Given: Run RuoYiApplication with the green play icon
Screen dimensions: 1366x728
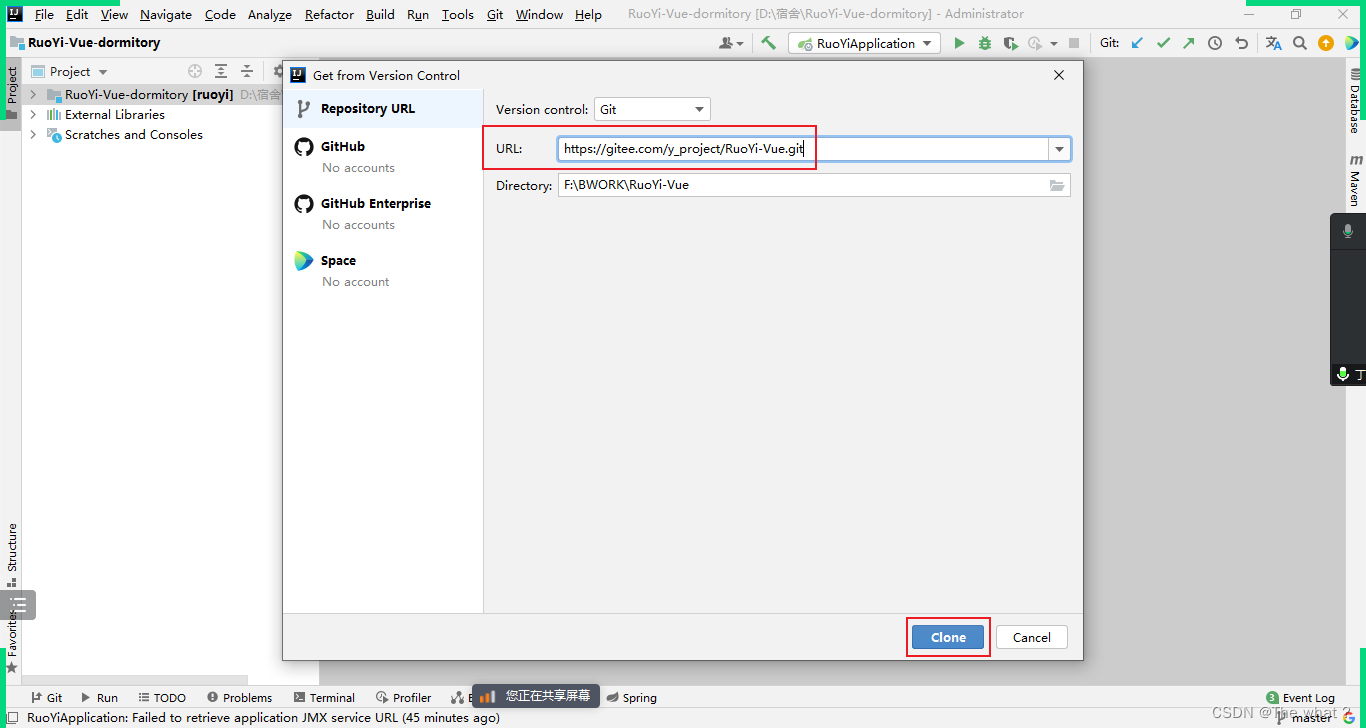Looking at the screenshot, I should tap(959, 43).
